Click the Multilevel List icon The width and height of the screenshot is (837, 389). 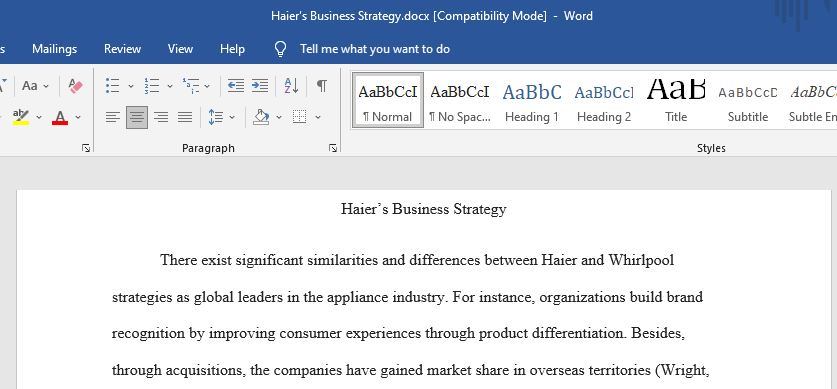pos(191,85)
